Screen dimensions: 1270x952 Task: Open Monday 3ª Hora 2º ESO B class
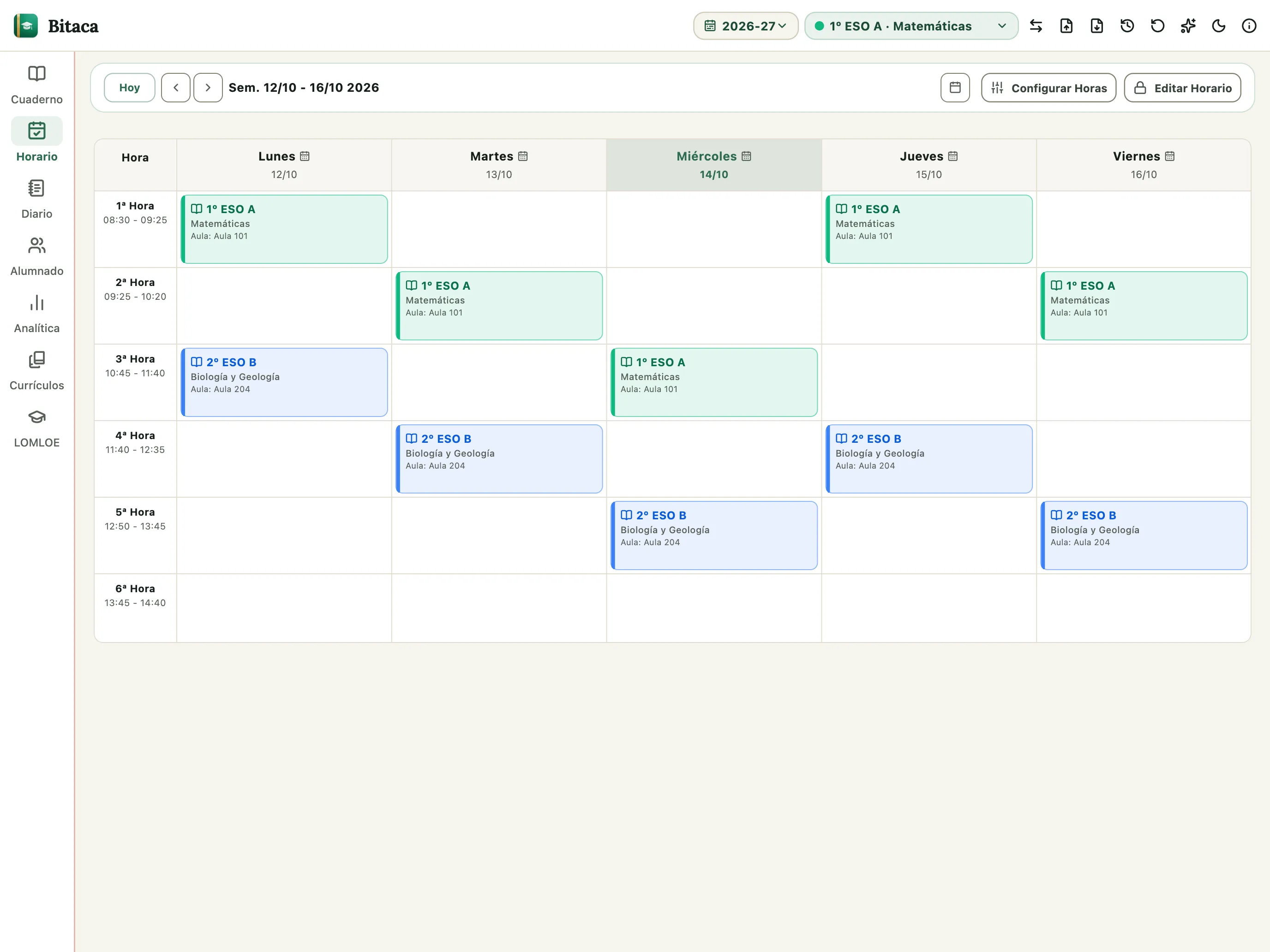284,382
